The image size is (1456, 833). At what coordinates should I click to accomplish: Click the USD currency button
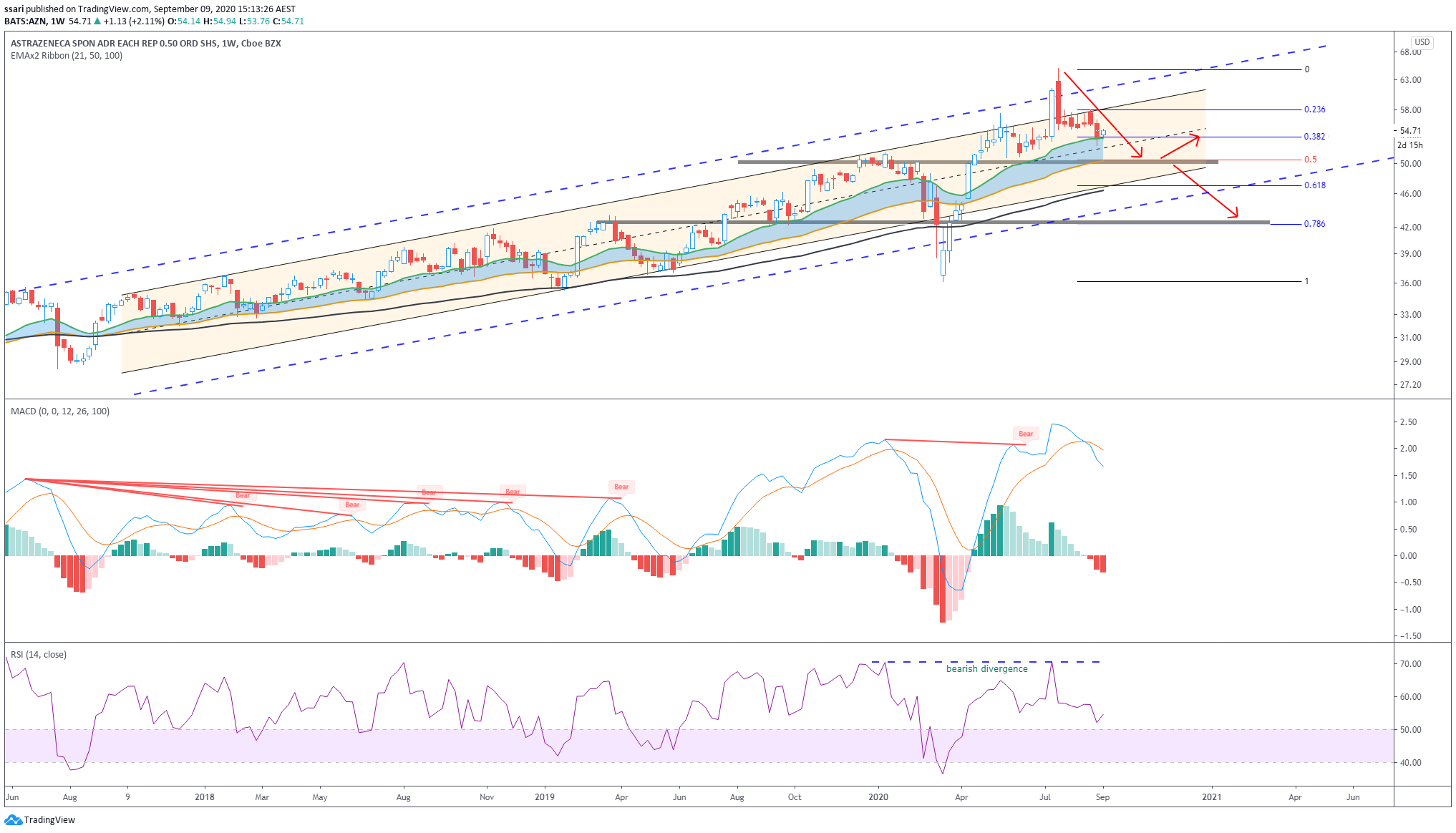tap(1422, 42)
